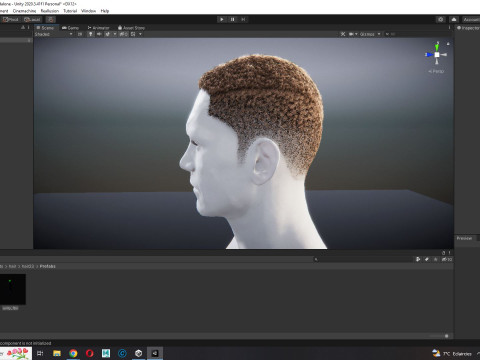Open Google Chrome from taskbar
This screenshot has width=480, height=360.
tap(73, 353)
